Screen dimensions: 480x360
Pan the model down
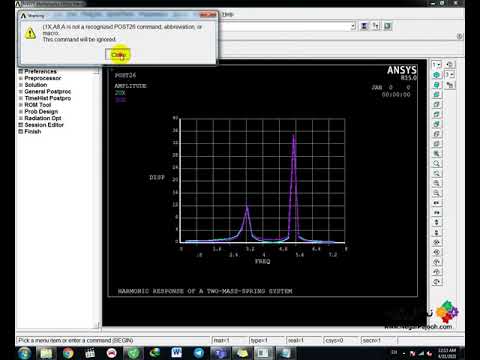click(437, 232)
